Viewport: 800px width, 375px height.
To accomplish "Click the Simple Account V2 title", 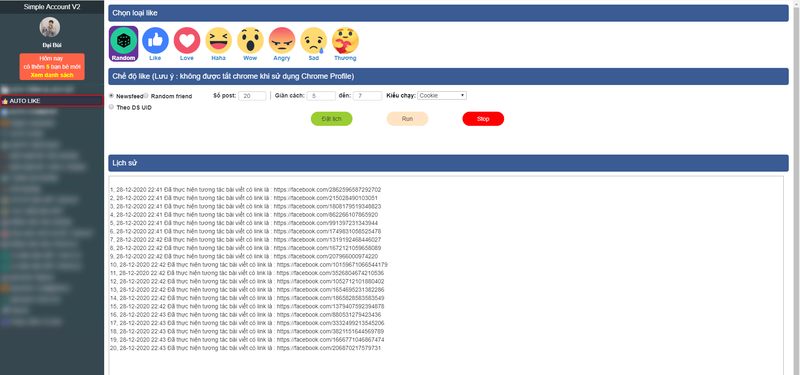I will coord(52,7).
